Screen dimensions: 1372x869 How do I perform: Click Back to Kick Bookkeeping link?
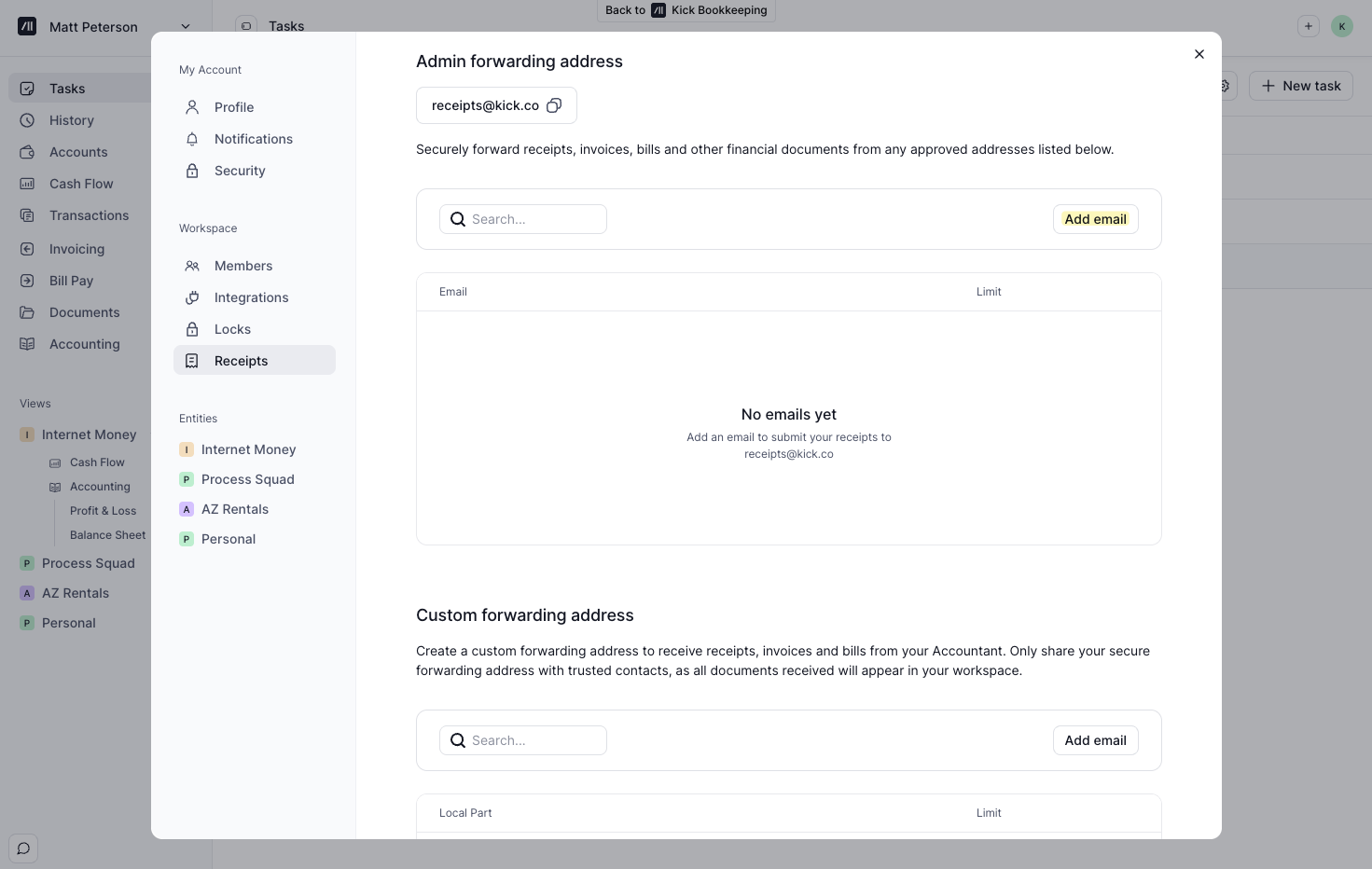coord(686,10)
